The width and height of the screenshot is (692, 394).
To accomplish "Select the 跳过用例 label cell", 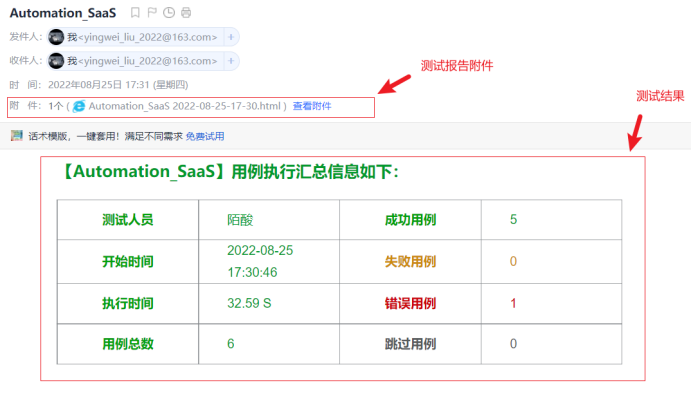I will [410, 344].
